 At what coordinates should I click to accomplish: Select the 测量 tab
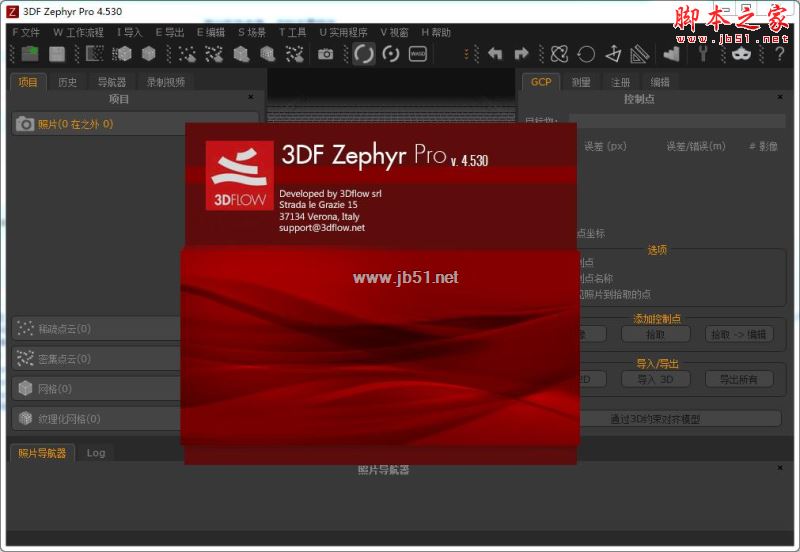[x=581, y=82]
